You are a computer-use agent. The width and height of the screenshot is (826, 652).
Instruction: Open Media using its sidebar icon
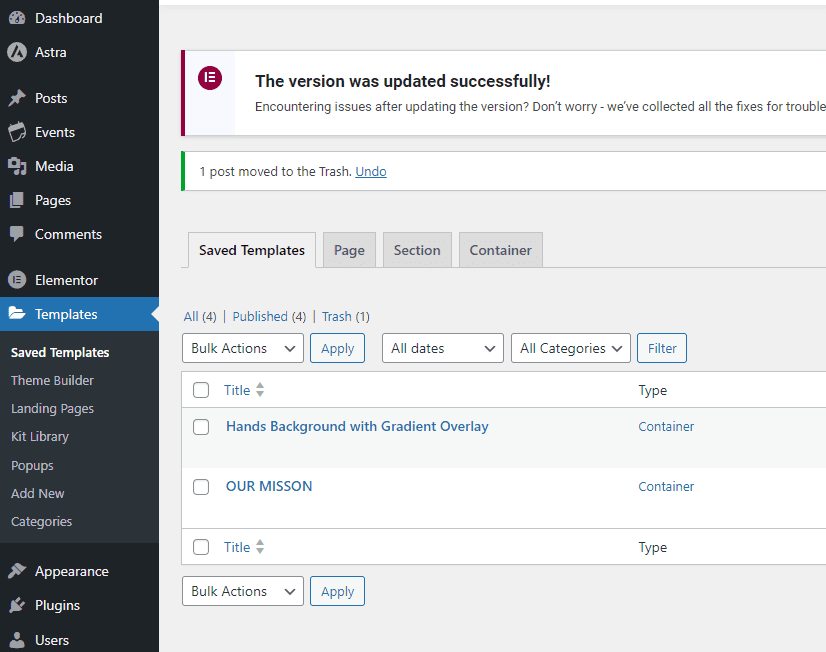click(16, 166)
